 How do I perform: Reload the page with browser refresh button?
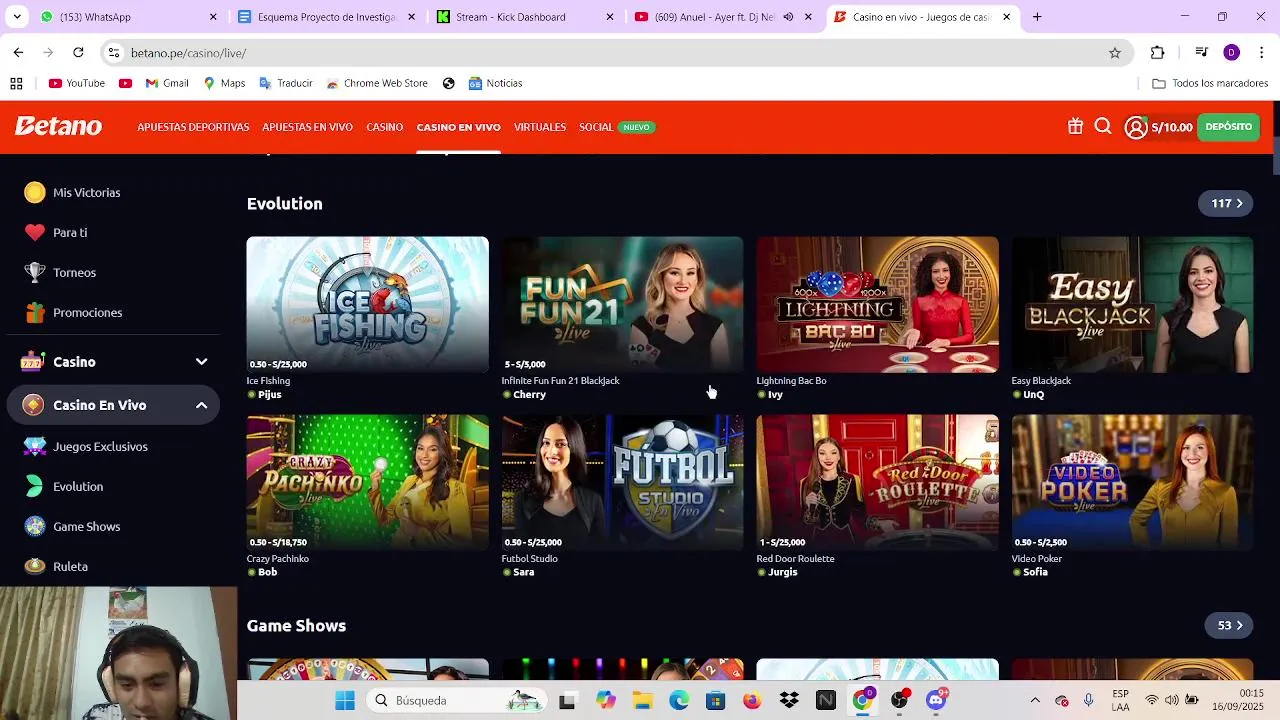pyautogui.click(x=78, y=53)
